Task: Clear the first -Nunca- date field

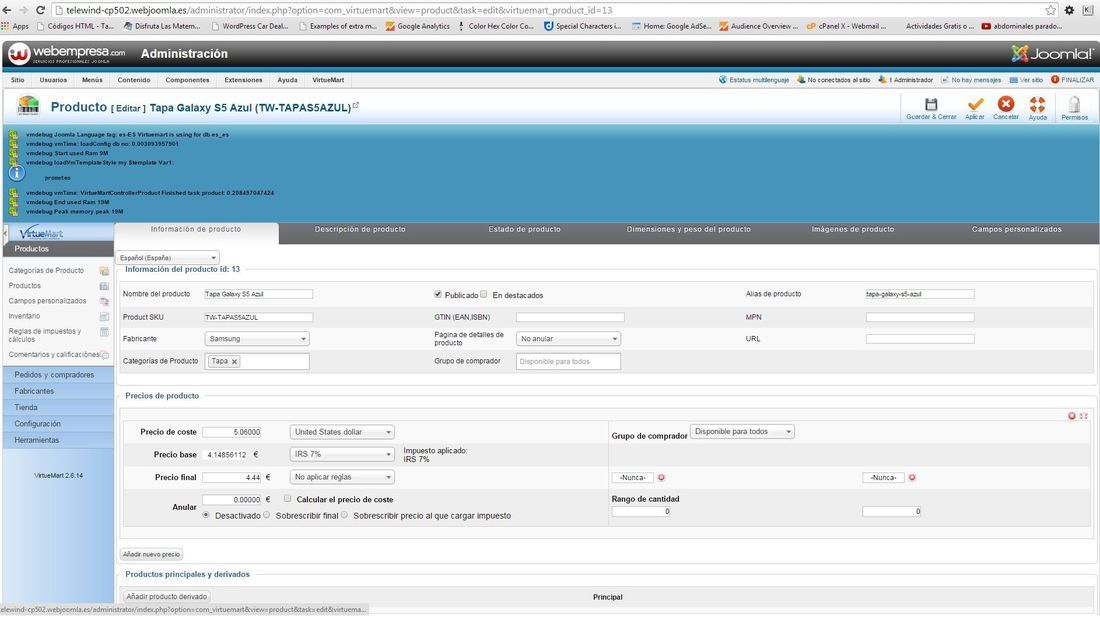Action: coord(661,478)
